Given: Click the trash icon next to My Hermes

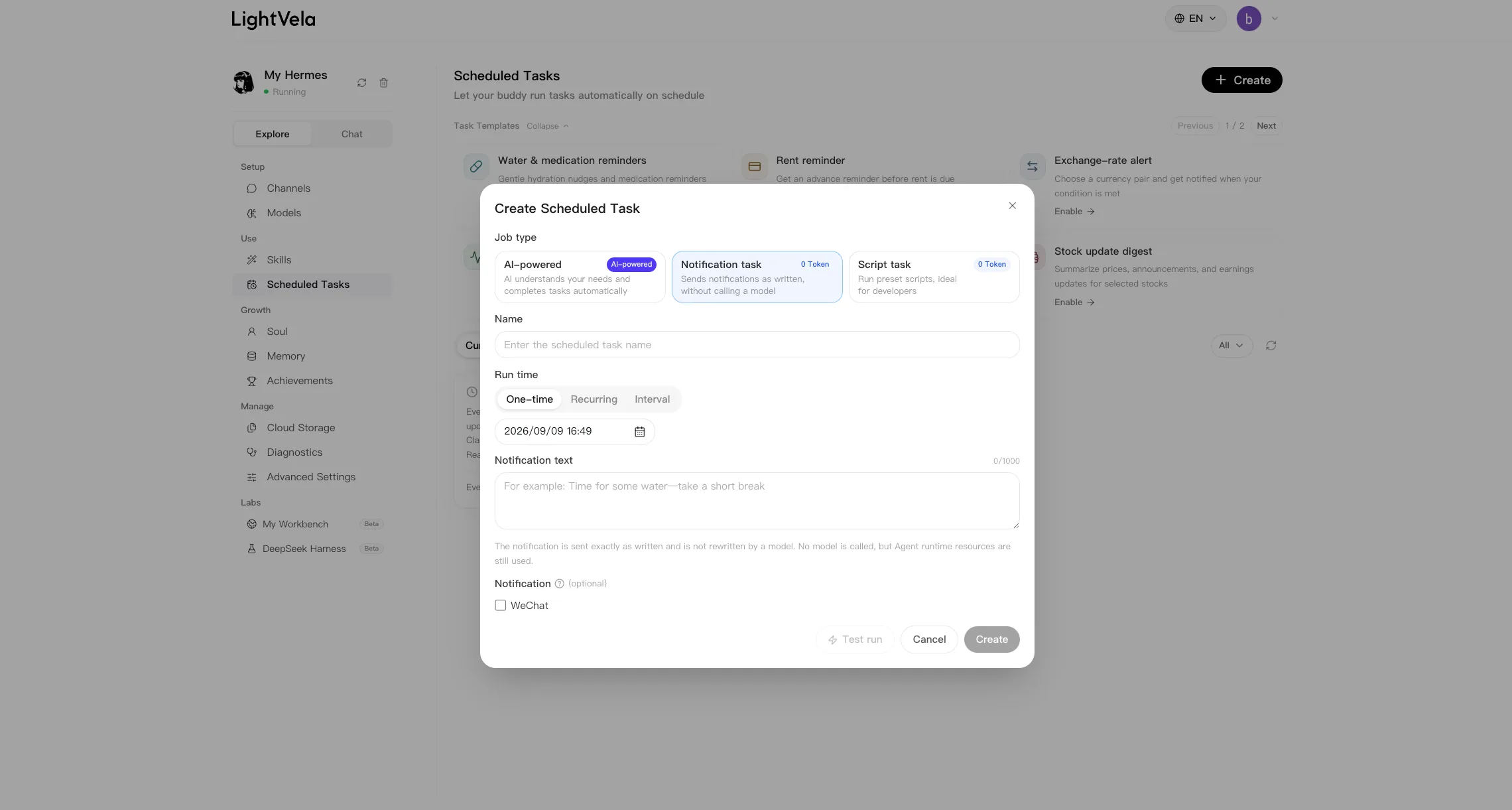Looking at the screenshot, I should [x=383, y=83].
